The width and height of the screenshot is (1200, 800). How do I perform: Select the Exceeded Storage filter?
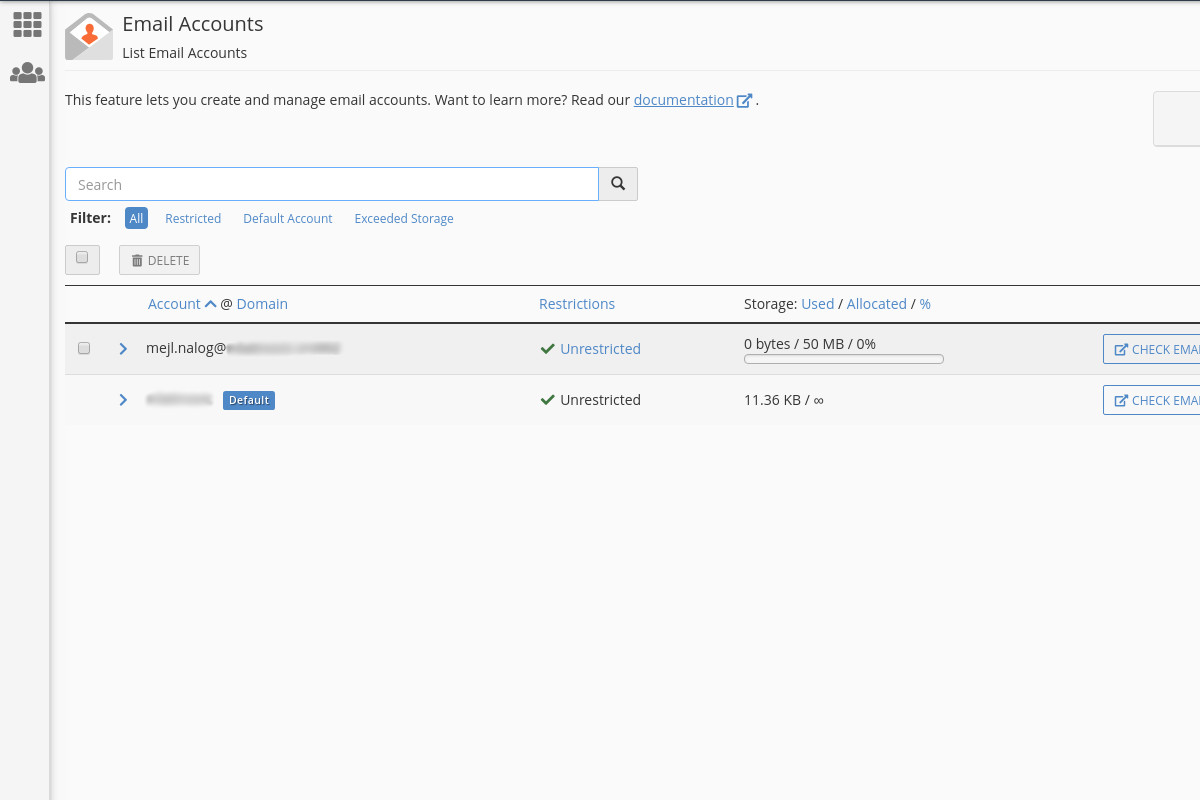click(404, 219)
